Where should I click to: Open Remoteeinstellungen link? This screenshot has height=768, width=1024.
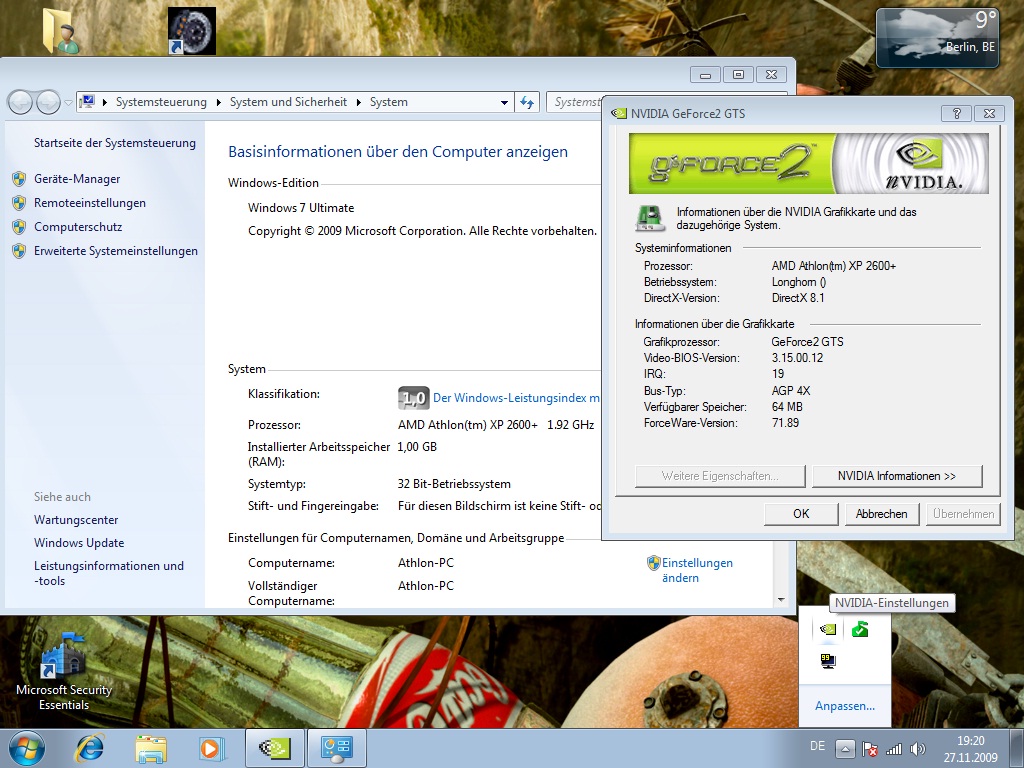[89, 203]
